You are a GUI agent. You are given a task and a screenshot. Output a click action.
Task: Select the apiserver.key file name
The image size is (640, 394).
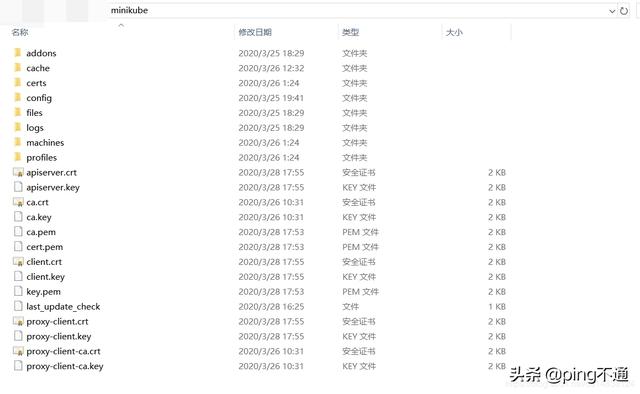coord(53,187)
